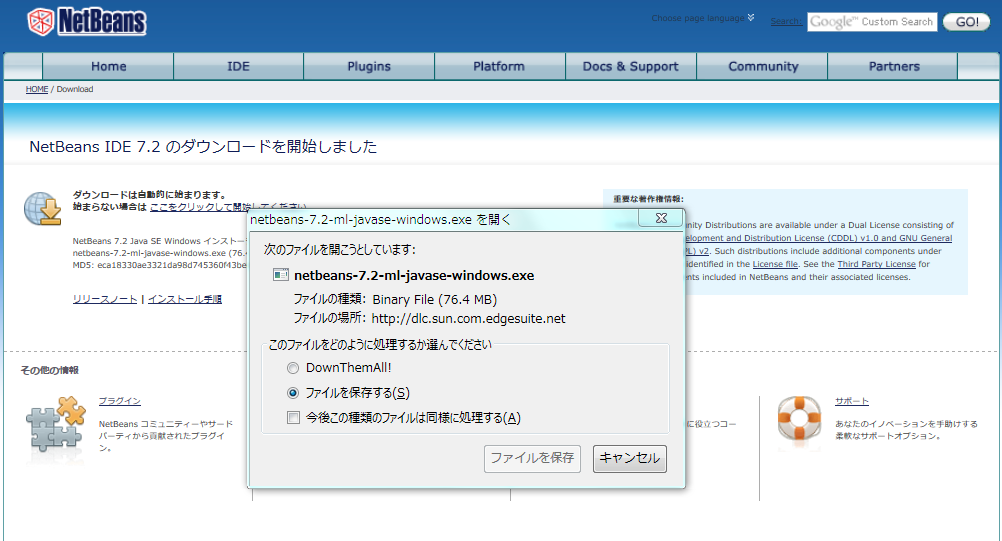1002x541 pixels.
Task: Open the Third Party License link
Action: click(x=876, y=264)
